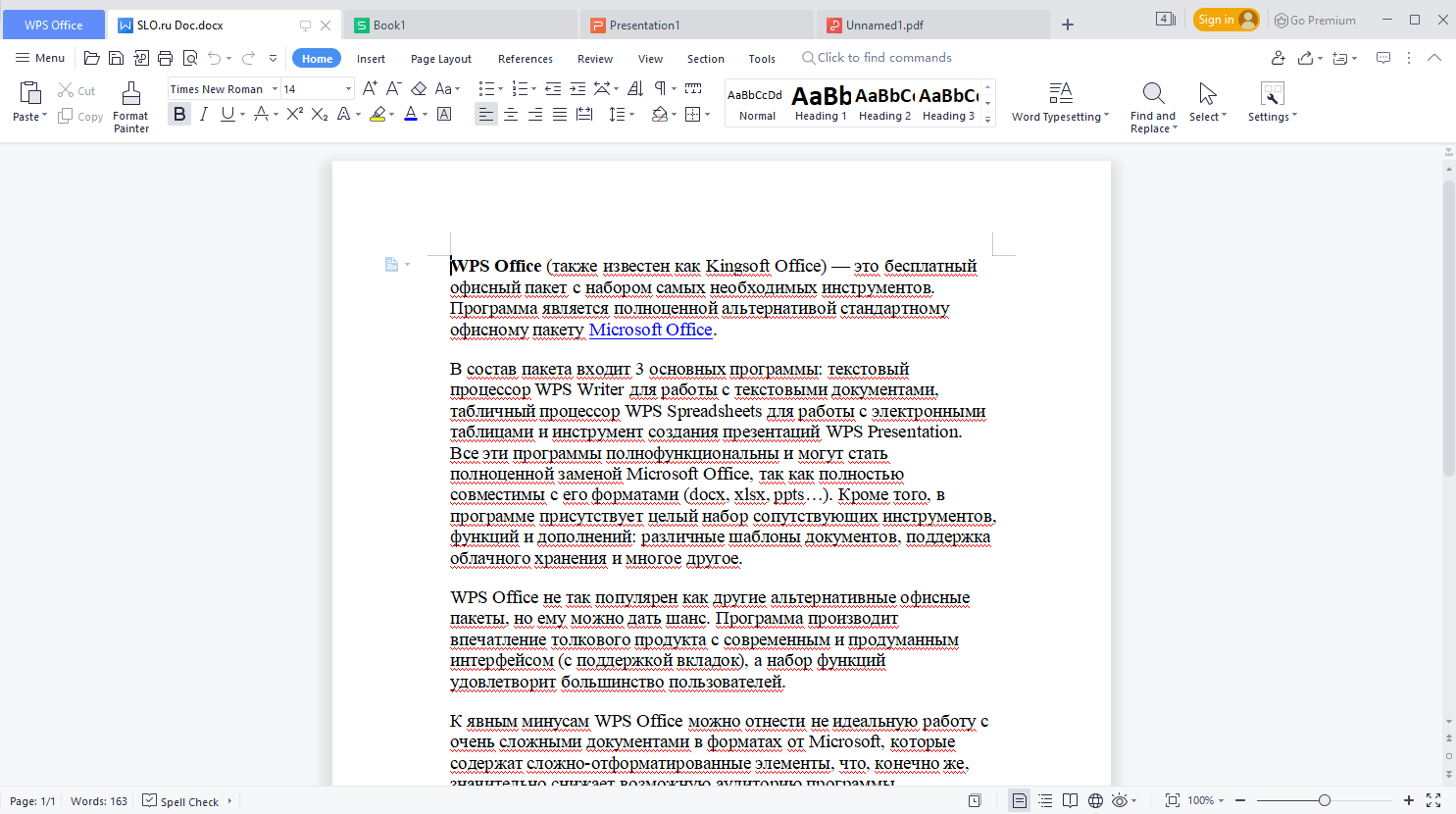Switch to the Insert tab
Viewport: 1456px width, 814px height.
click(x=371, y=59)
